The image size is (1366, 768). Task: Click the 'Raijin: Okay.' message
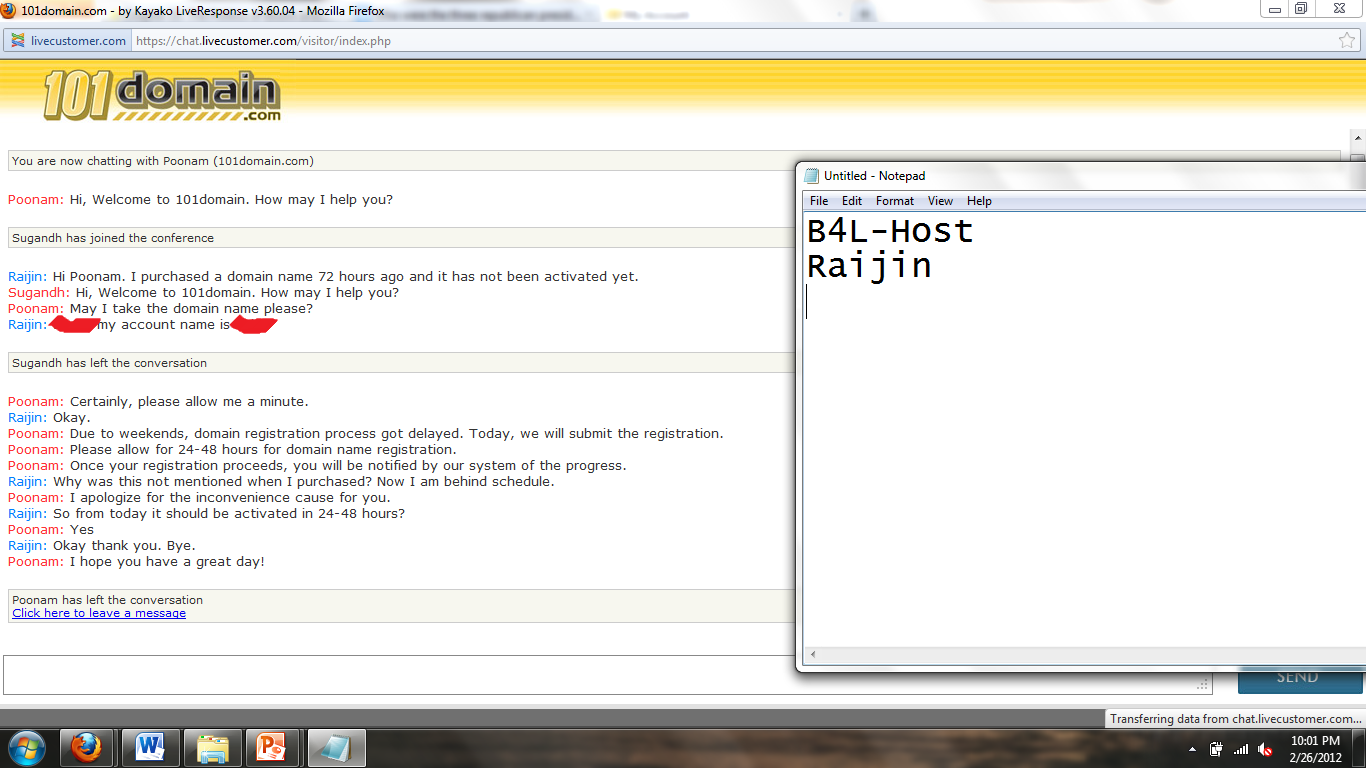point(49,417)
